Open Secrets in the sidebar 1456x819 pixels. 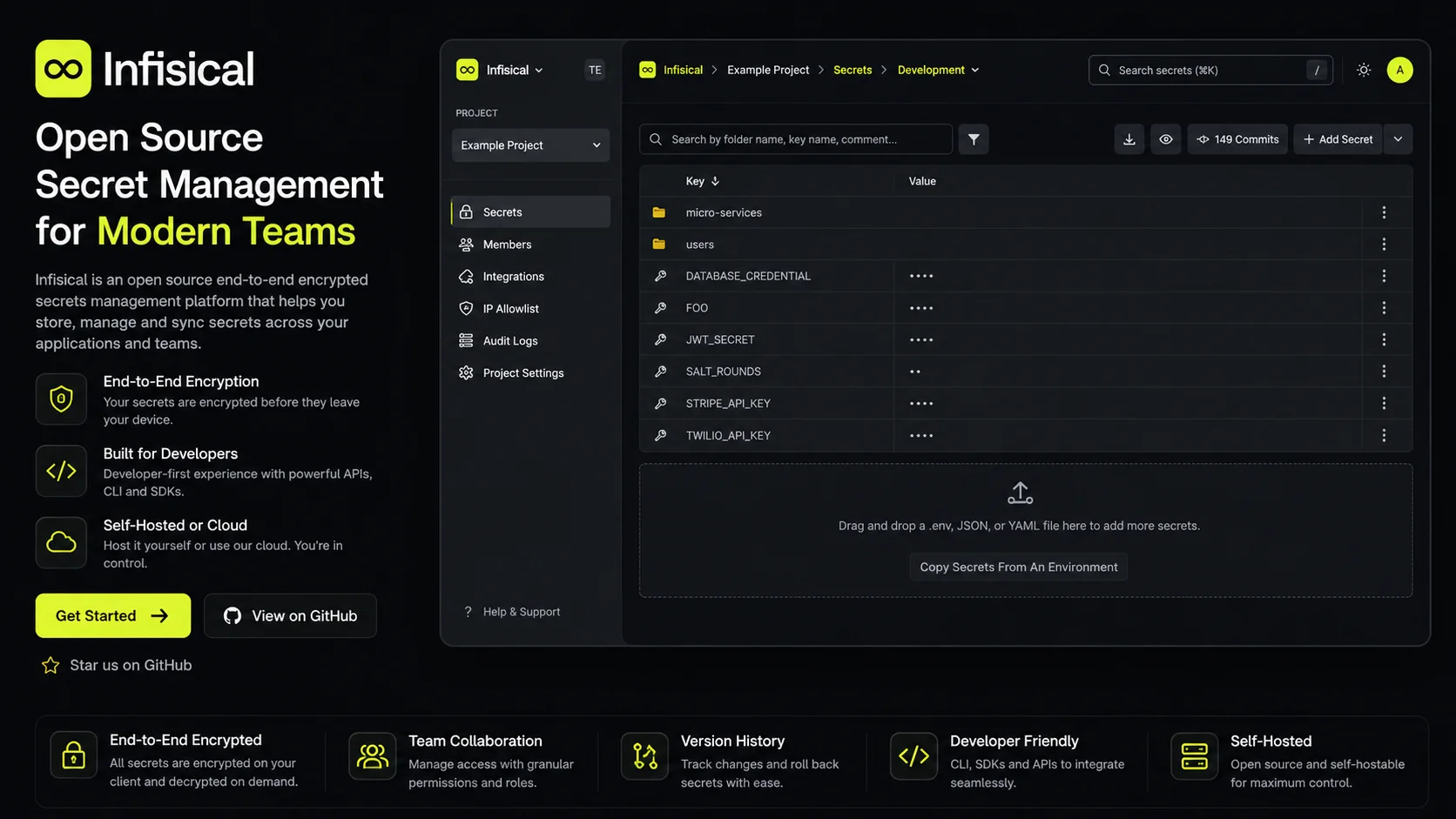530,212
